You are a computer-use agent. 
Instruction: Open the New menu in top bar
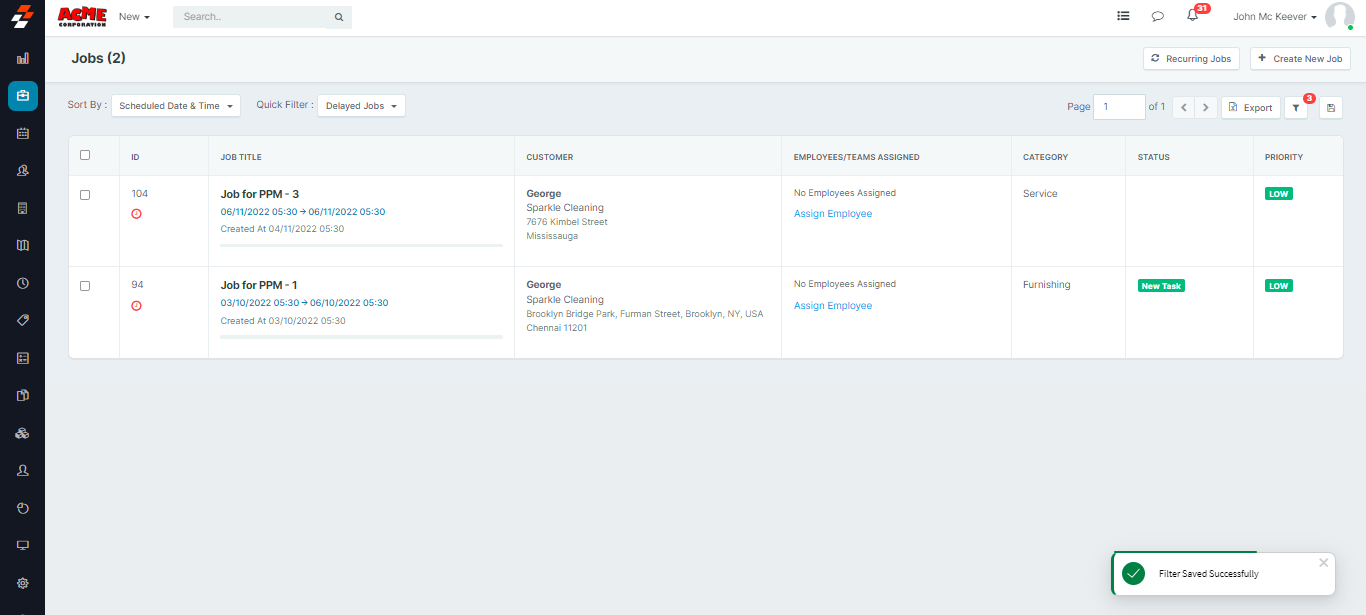(x=134, y=17)
